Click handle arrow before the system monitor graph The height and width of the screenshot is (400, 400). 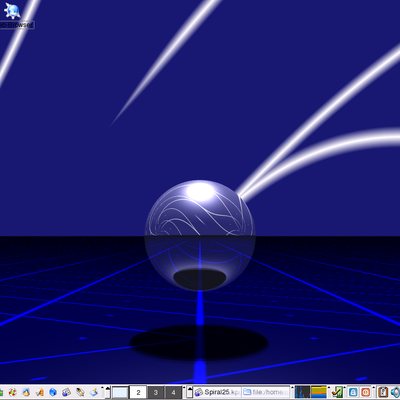pos(292,388)
